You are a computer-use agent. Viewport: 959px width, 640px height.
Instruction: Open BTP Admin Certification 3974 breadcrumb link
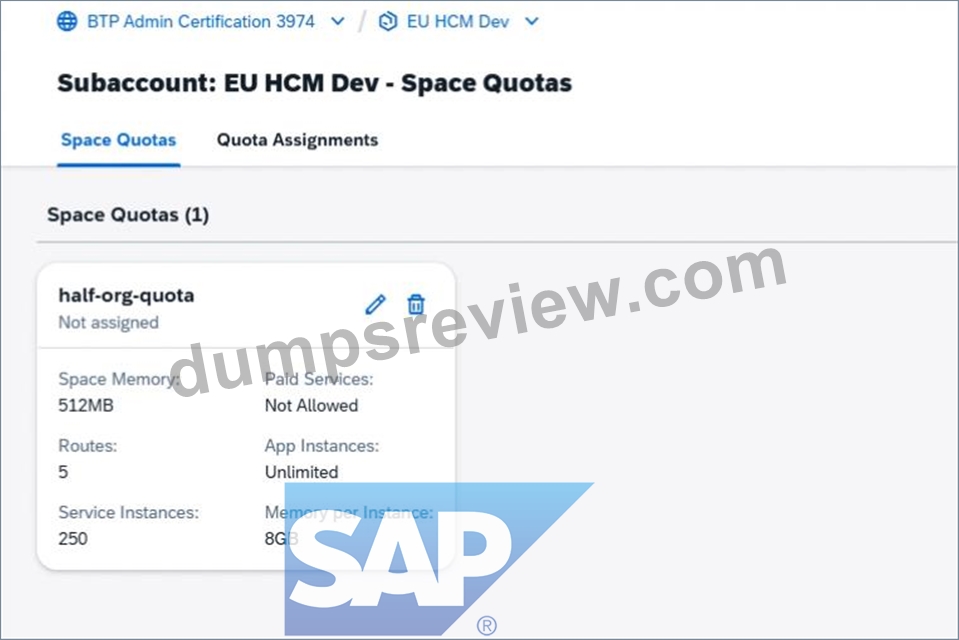click(x=201, y=21)
